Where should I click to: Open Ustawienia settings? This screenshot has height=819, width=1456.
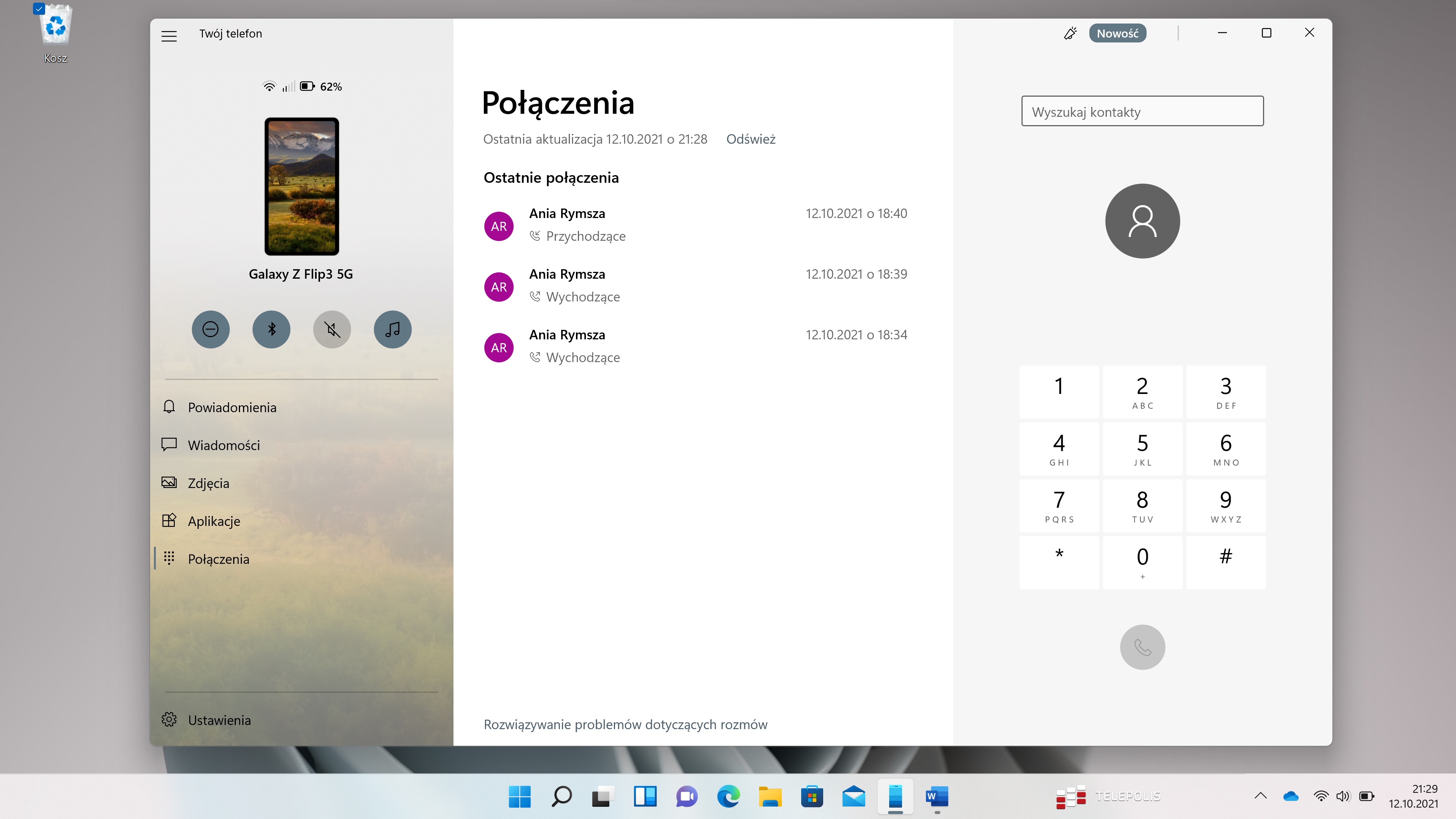coord(219,720)
